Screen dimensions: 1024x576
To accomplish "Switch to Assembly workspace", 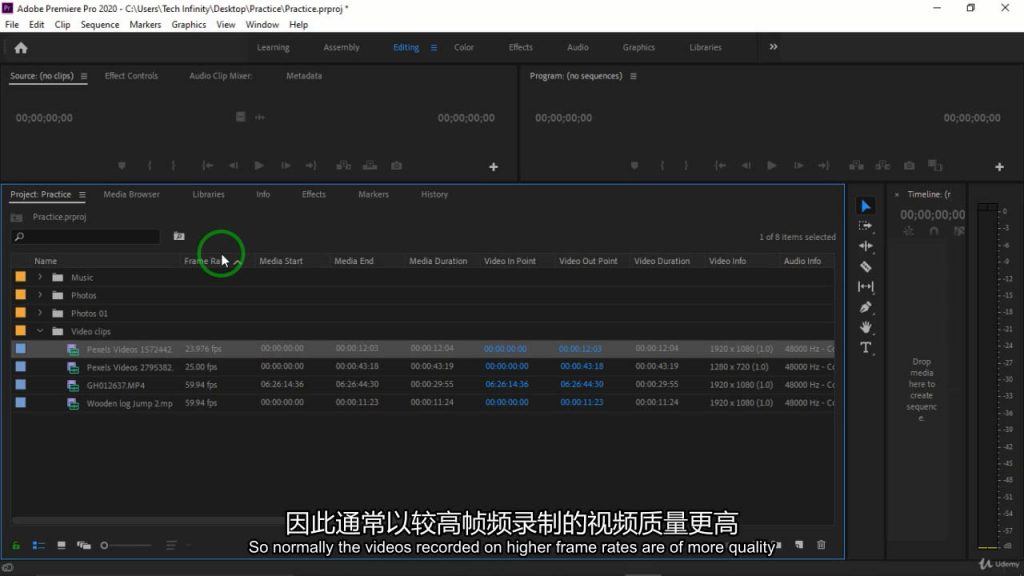I will point(342,48).
